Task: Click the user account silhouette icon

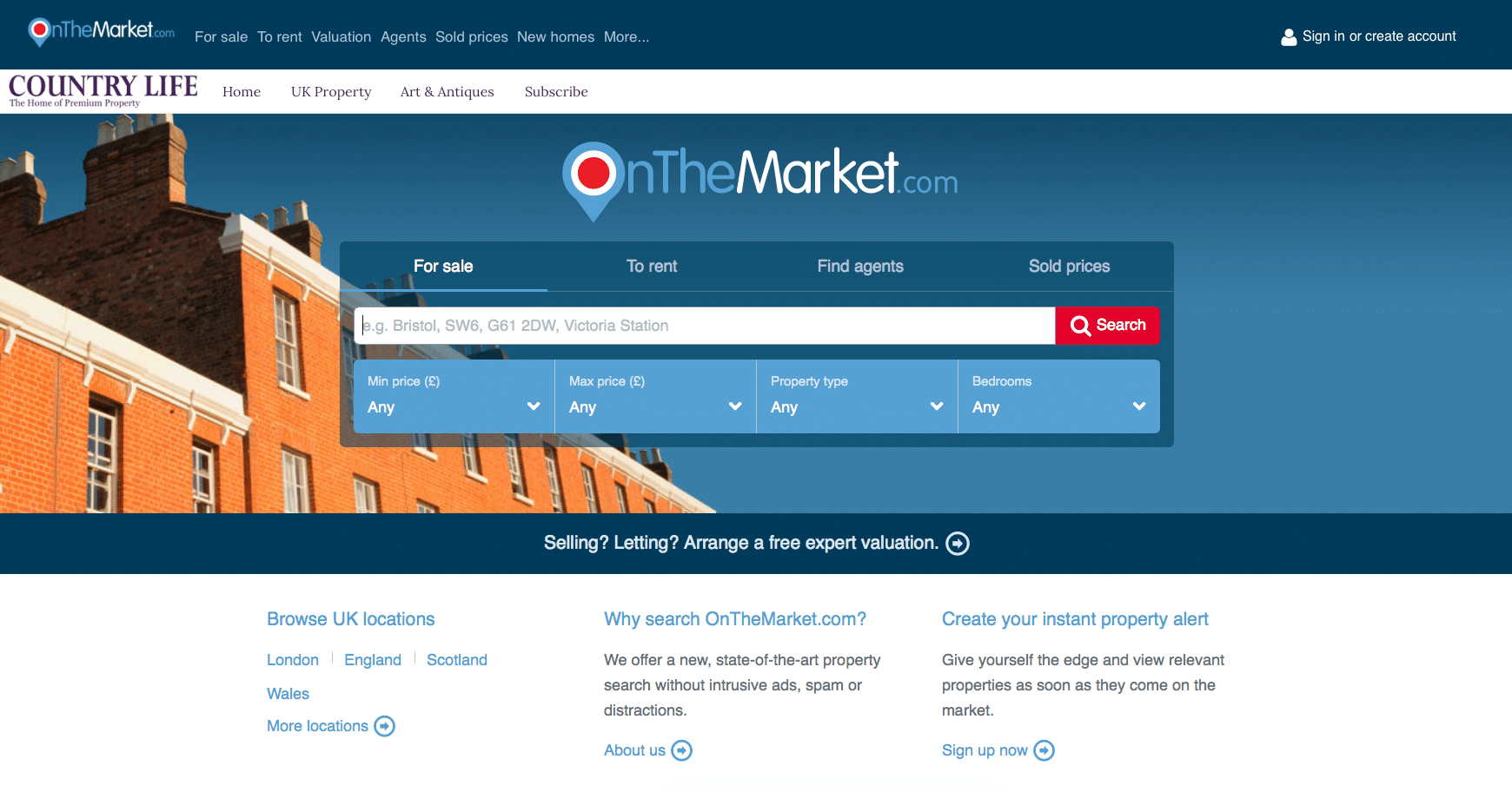Action: (x=1289, y=36)
